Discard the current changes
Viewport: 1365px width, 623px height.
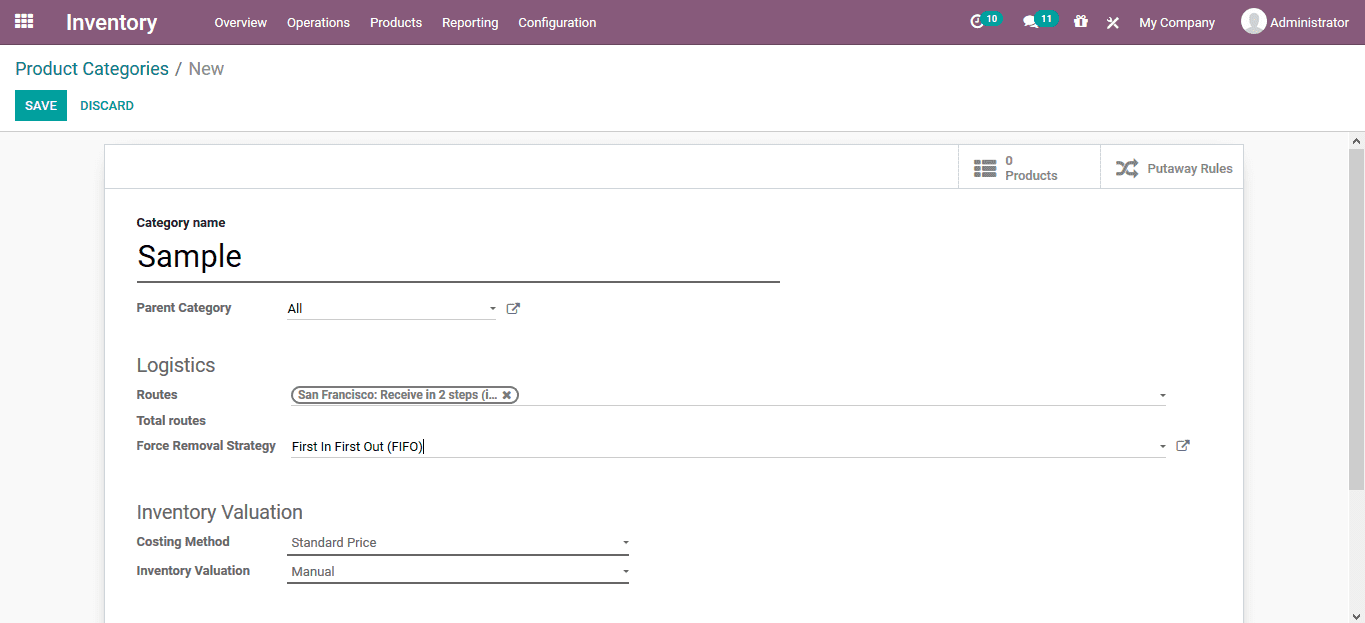(106, 105)
